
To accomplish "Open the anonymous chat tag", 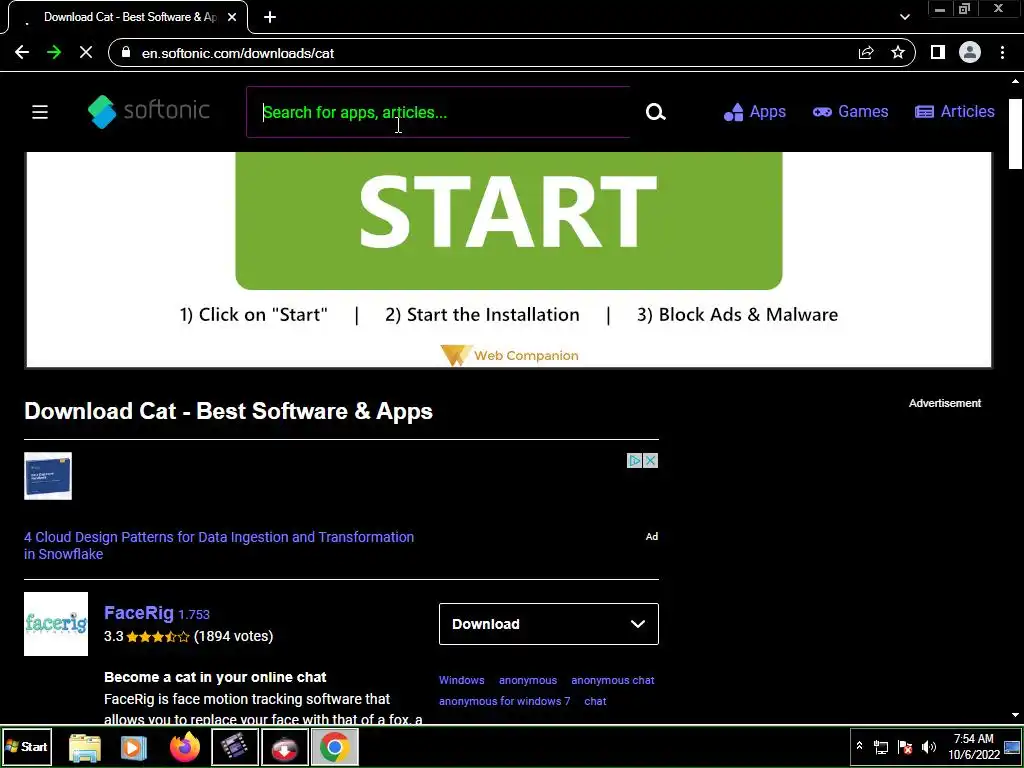I will pos(613,680).
